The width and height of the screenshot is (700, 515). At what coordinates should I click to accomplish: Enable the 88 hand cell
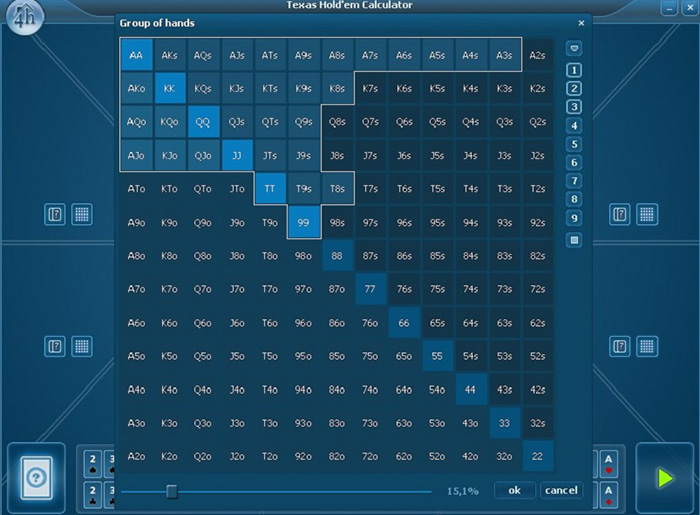coord(337,256)
